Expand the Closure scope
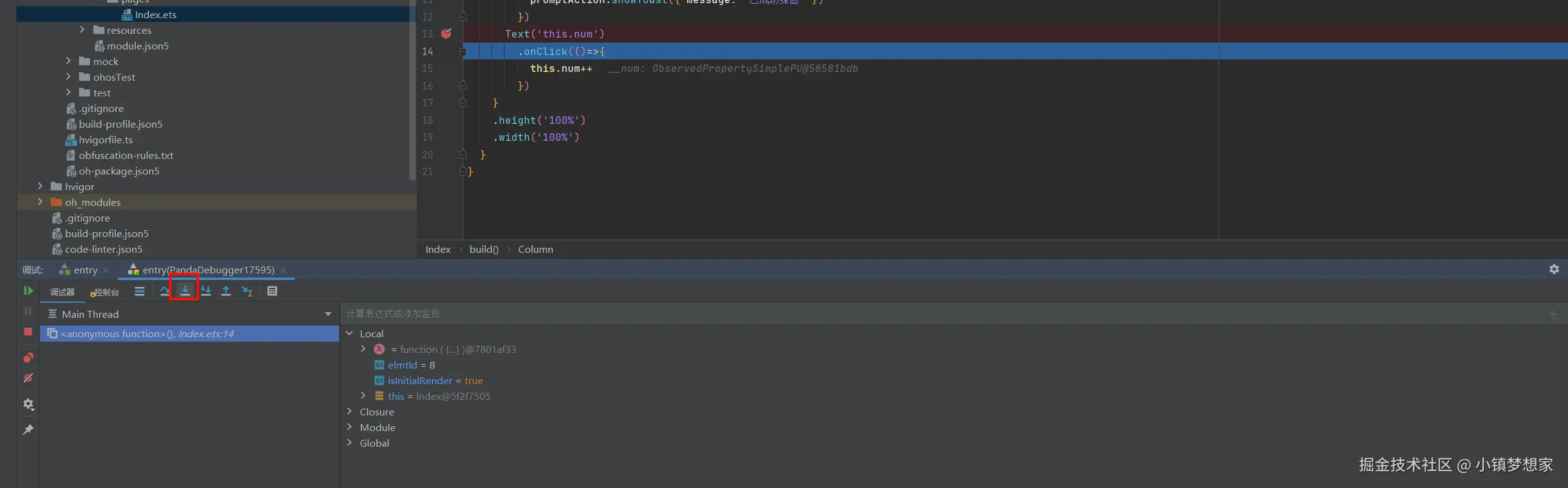 coord(349,412)
